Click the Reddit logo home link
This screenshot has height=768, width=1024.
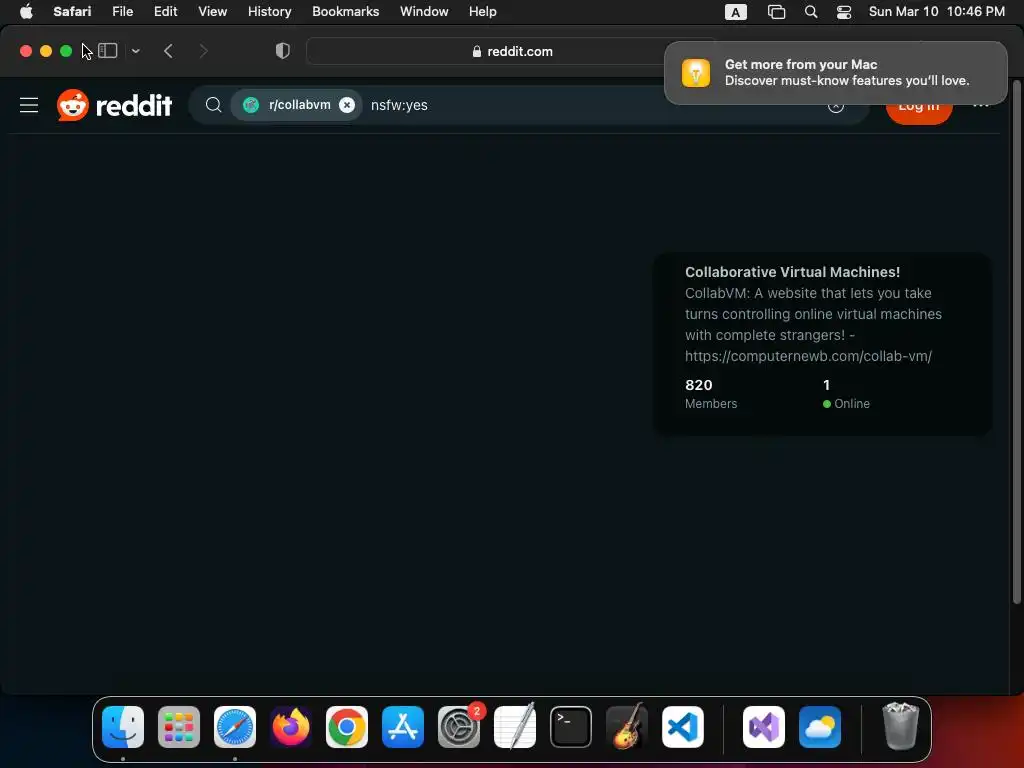114,105
